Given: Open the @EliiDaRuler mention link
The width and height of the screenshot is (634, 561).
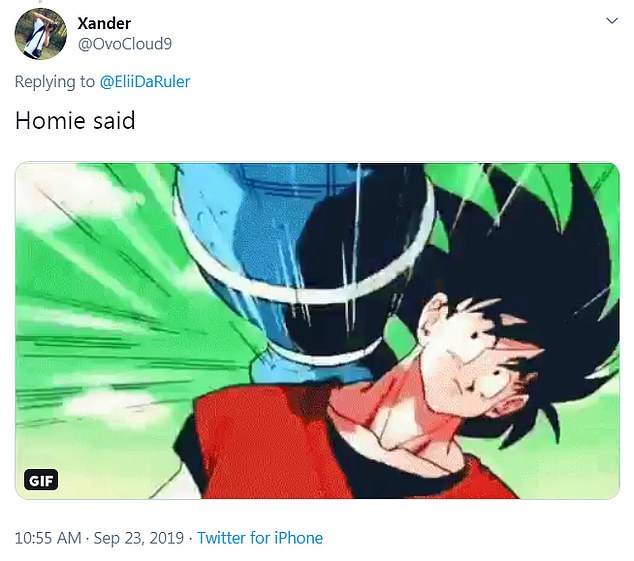Looking at the screenshot, I should 144,82.
